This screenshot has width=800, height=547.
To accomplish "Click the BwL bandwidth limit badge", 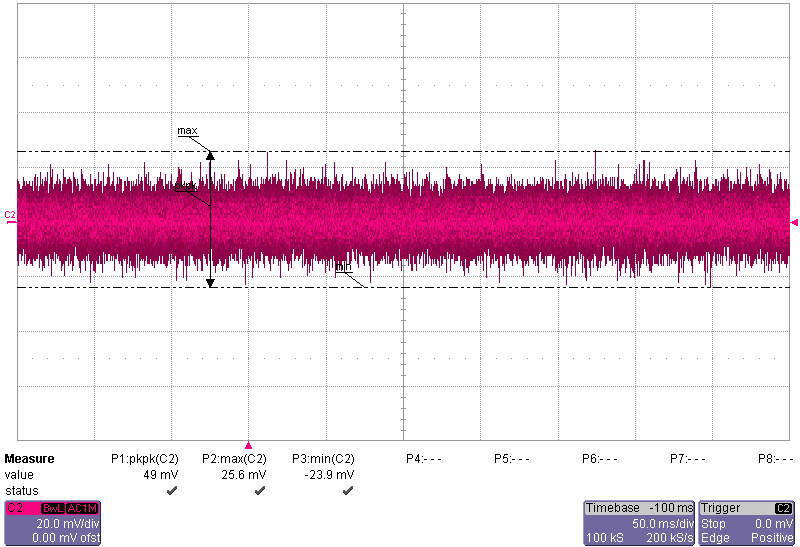I will tap(51, 508).
